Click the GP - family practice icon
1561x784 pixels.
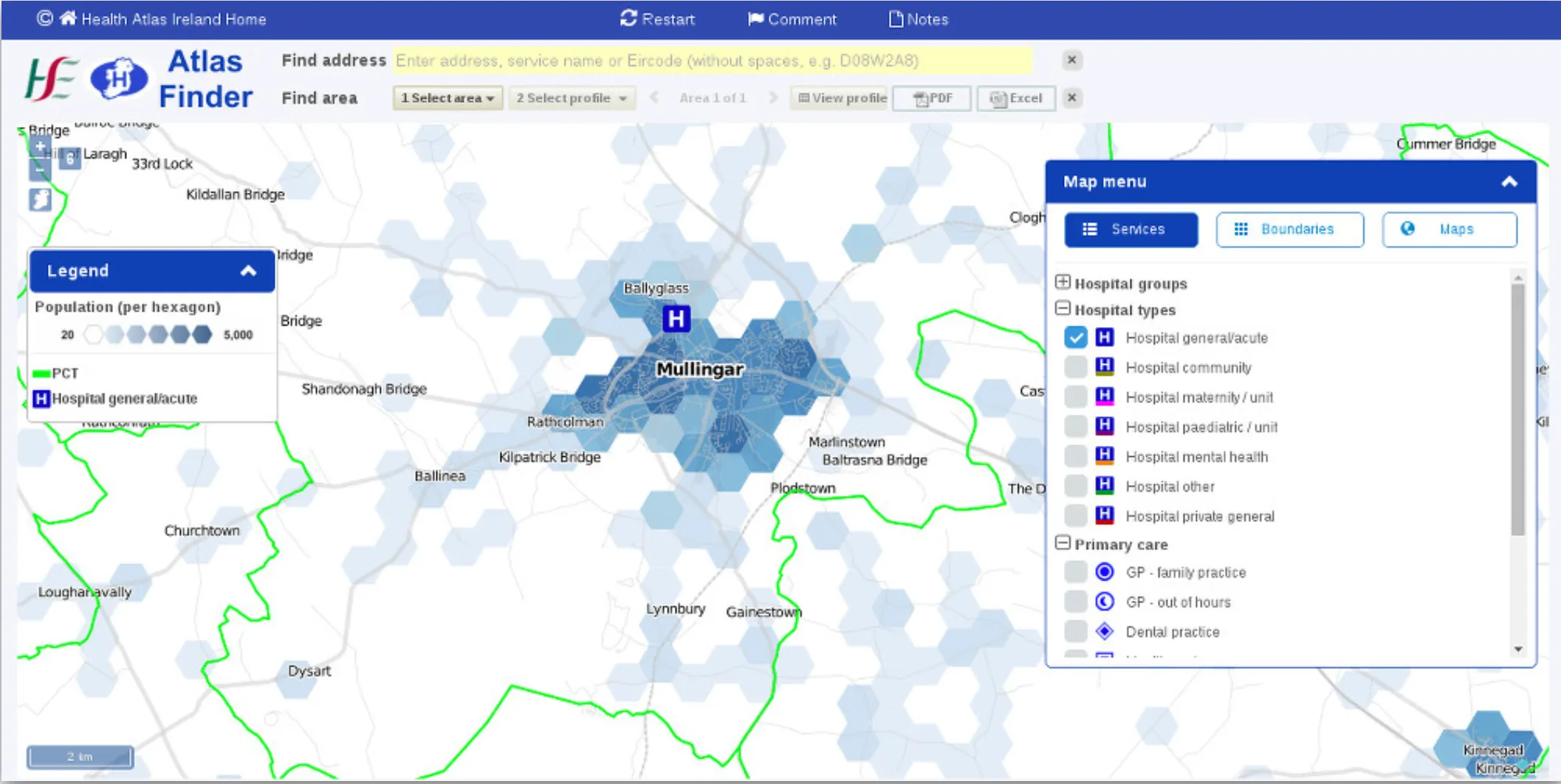[1105, 572]
